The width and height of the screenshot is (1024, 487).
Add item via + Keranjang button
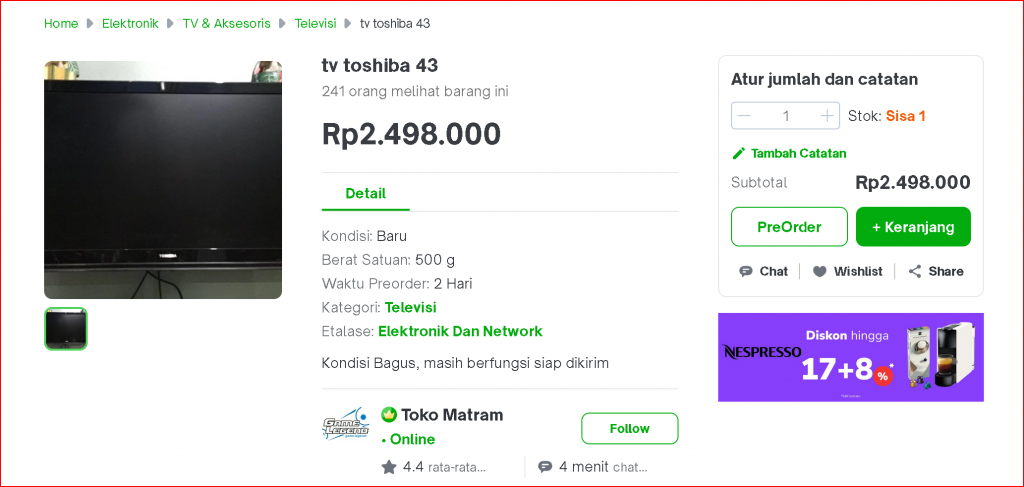(x=914, y=227)
